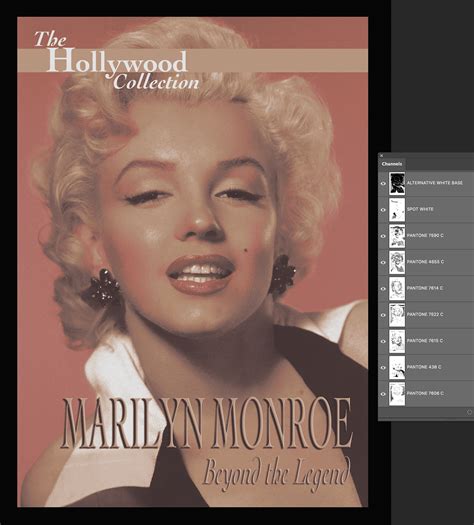Load channel as selection icon in panel footer
This screenshot has height=525, width=474.
click(469, 412)
